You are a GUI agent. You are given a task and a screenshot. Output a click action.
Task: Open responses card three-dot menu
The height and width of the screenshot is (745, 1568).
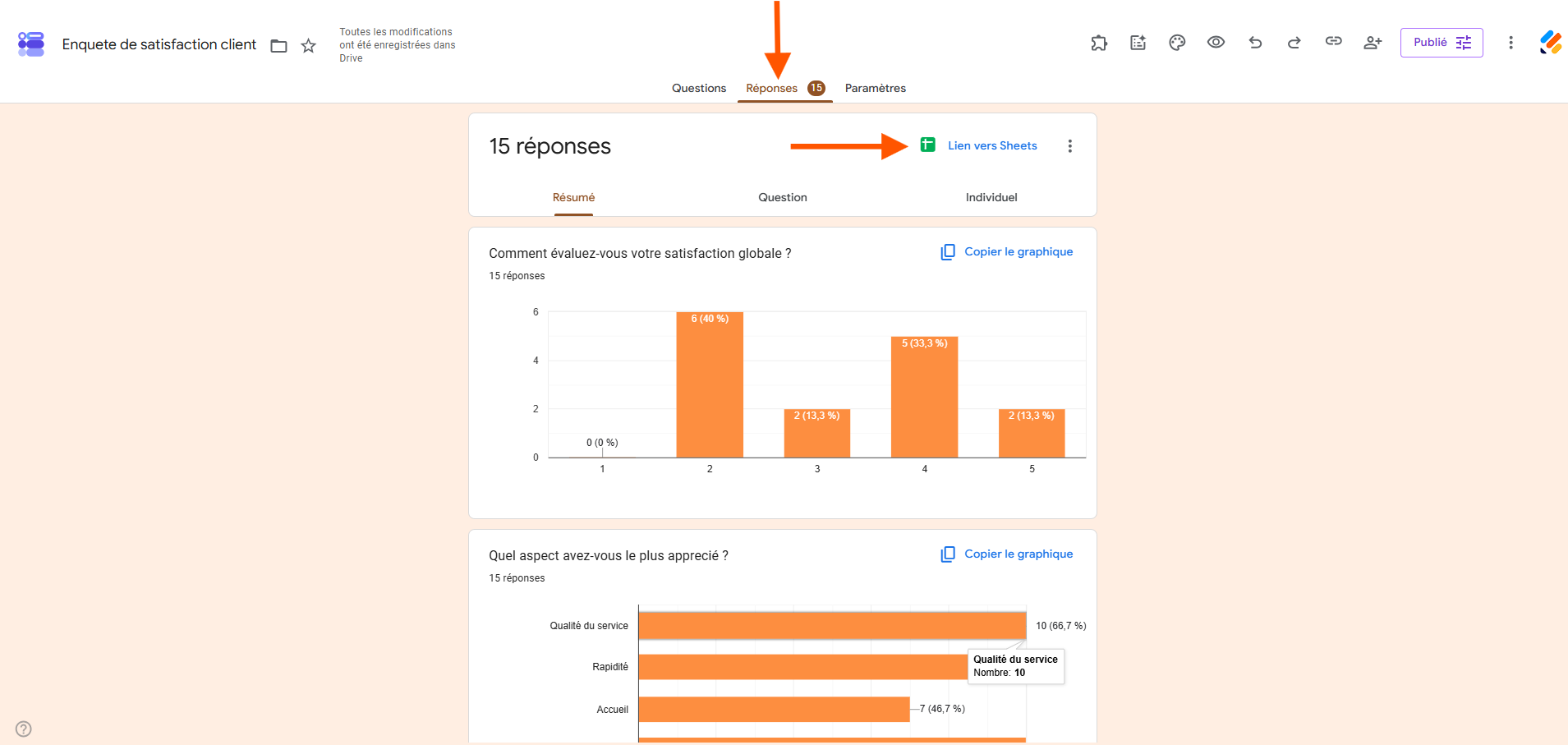coord(1069,146)
